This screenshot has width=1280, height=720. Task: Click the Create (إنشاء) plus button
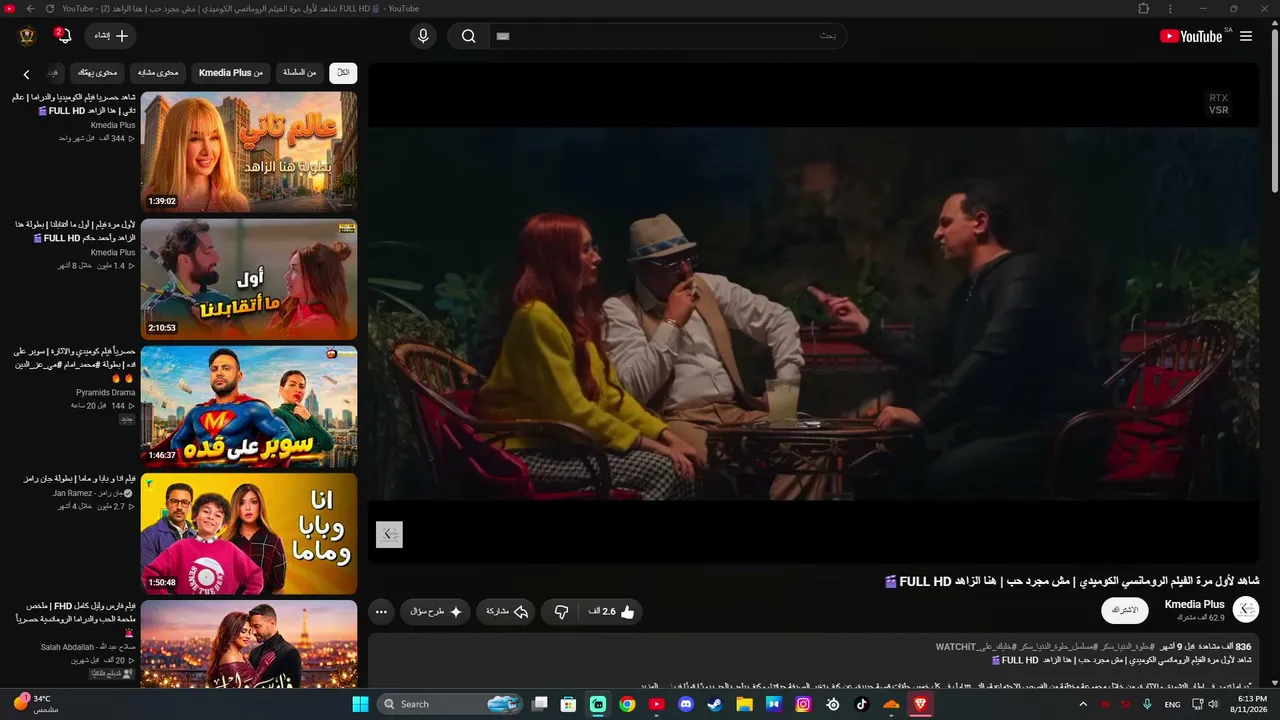coord(110,36)
